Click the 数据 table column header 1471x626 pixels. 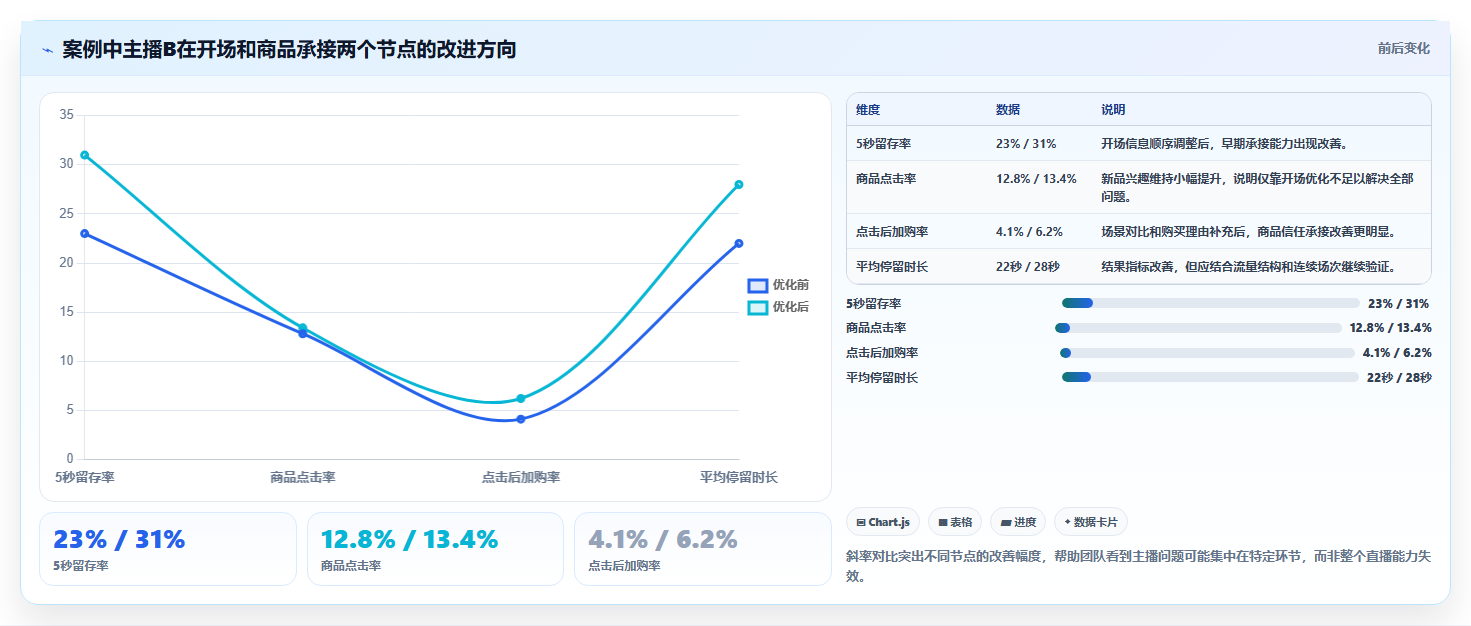pyautogui.click(x=1008, y=110)
